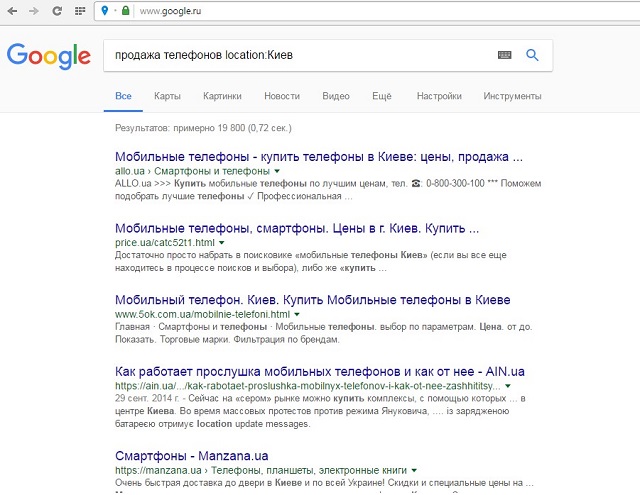The width and height of the screenshot is (640, 495).
Task: Click the blue magnifier search button
Action: point(532,55)
